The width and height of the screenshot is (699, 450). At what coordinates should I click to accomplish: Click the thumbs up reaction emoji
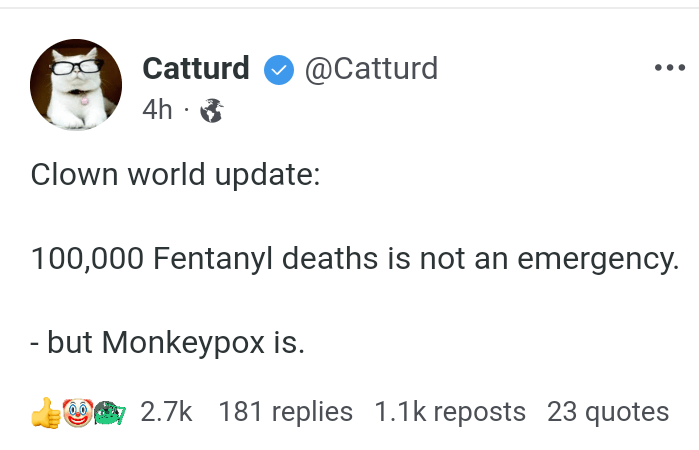[45, 412]
